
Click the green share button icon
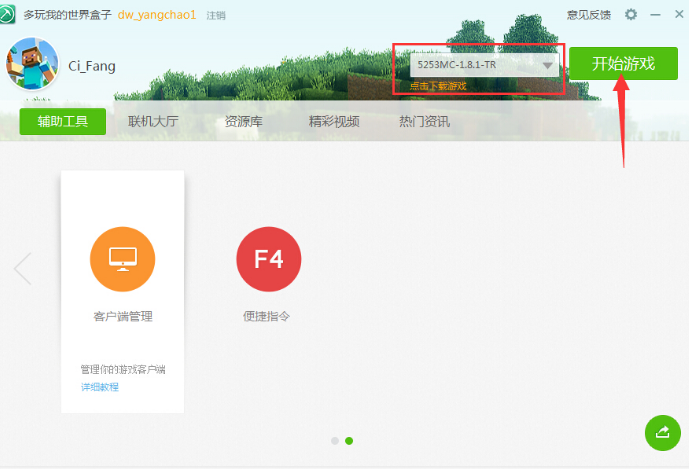click(663, 433)
